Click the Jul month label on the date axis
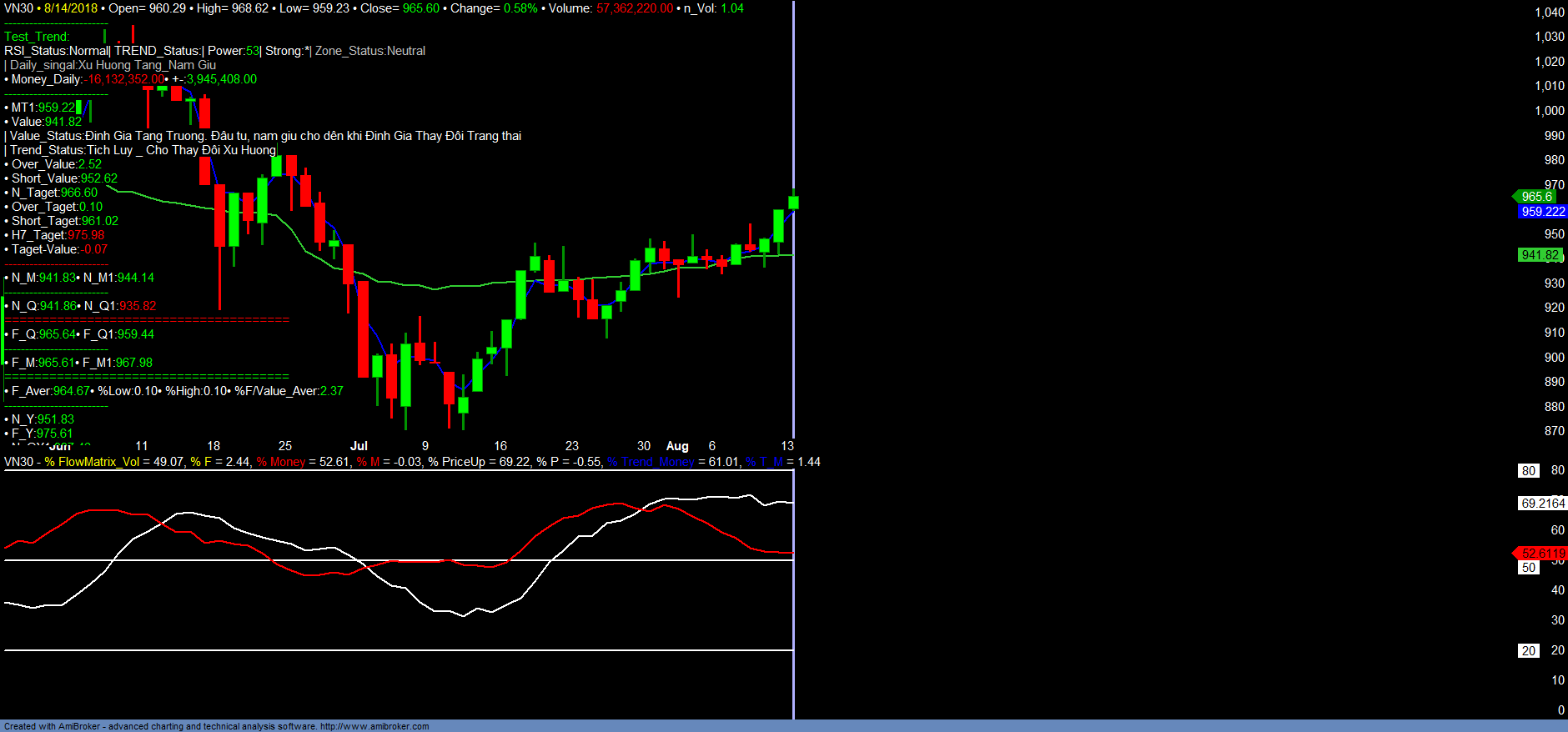 coord(359,446)
